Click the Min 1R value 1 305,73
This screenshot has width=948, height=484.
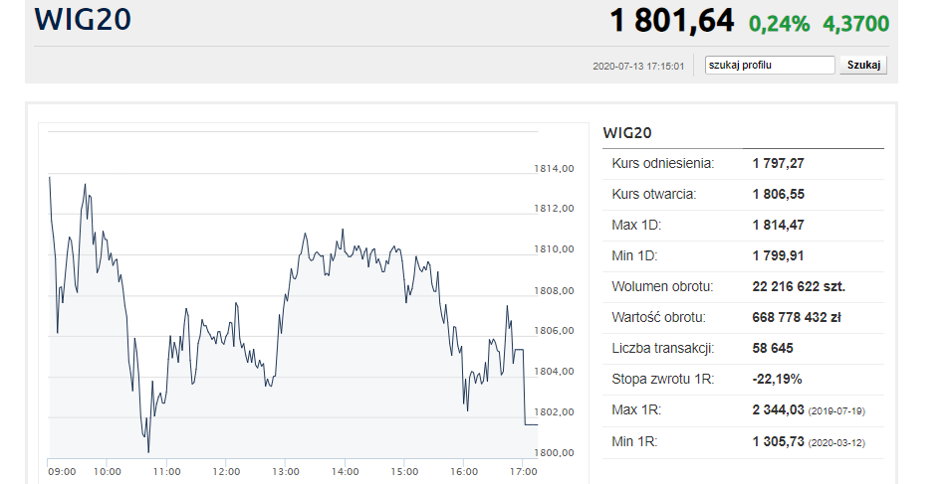coord(778,442)
